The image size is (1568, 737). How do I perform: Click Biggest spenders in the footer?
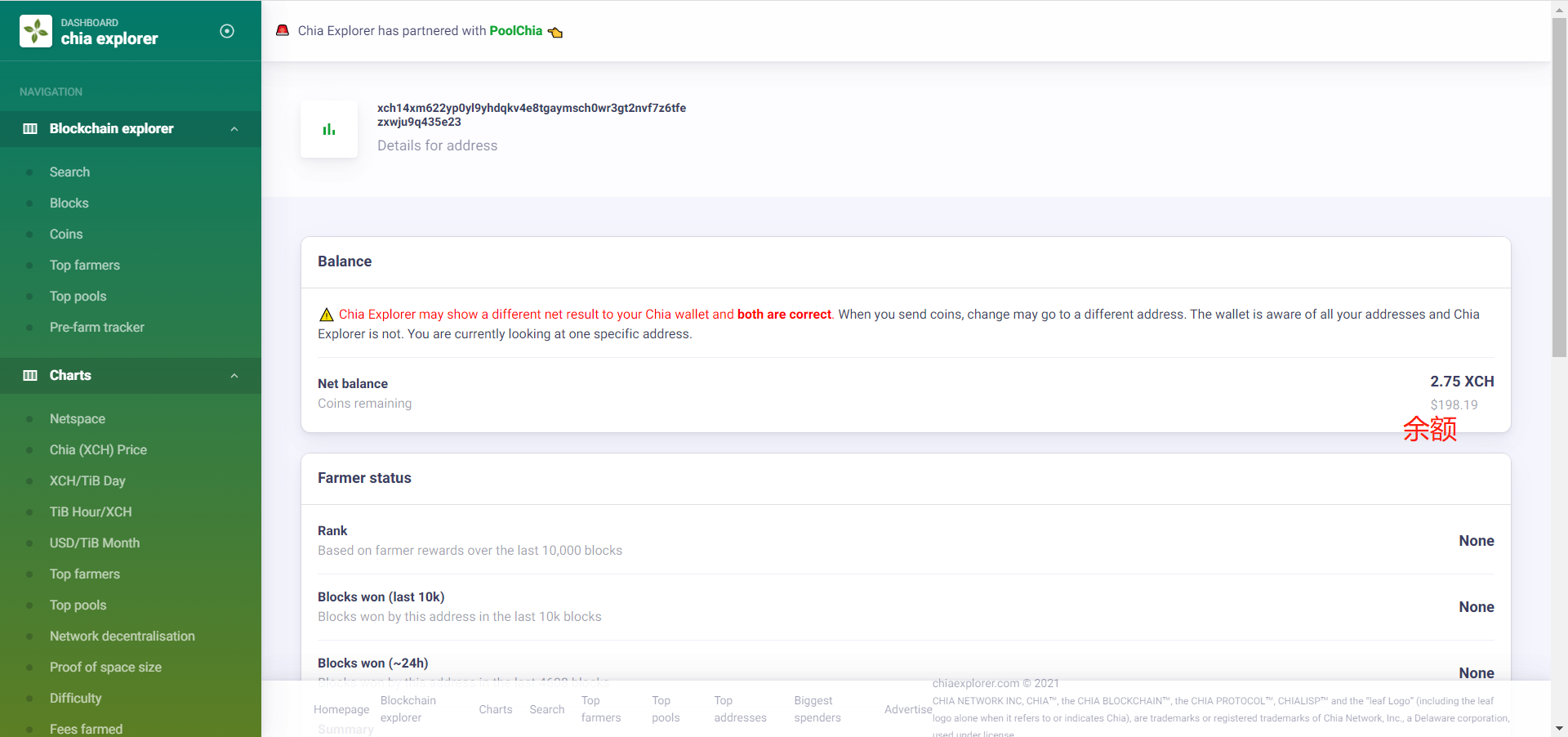pos(817,709)
